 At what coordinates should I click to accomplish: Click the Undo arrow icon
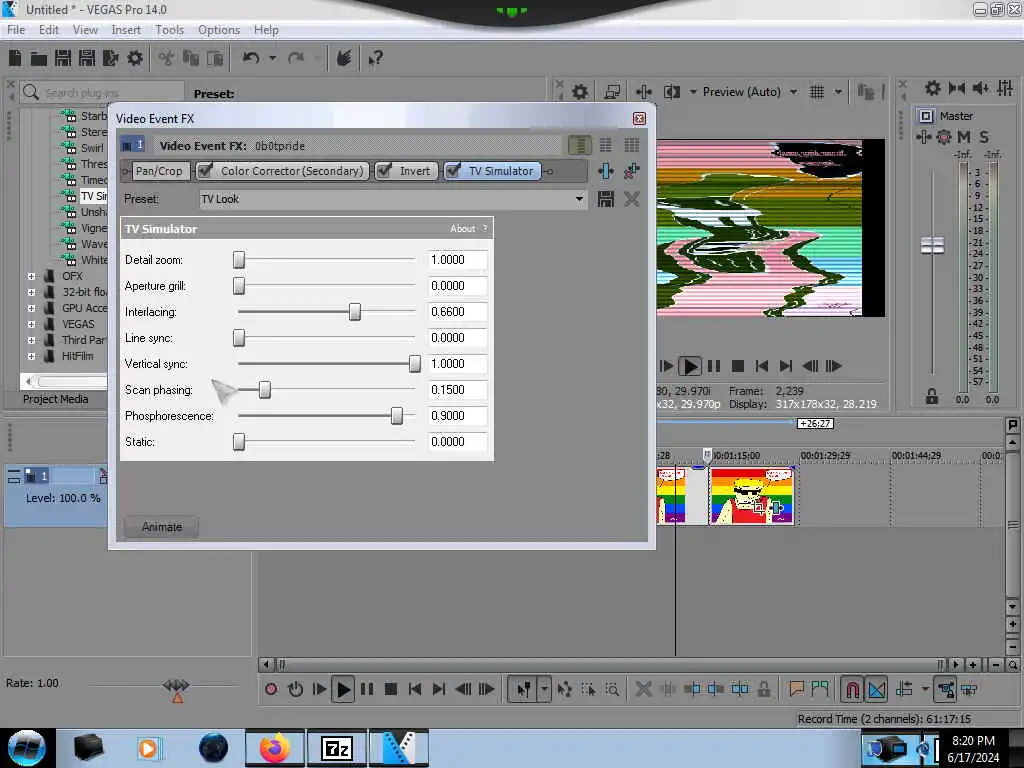click(x=251, y=58)
